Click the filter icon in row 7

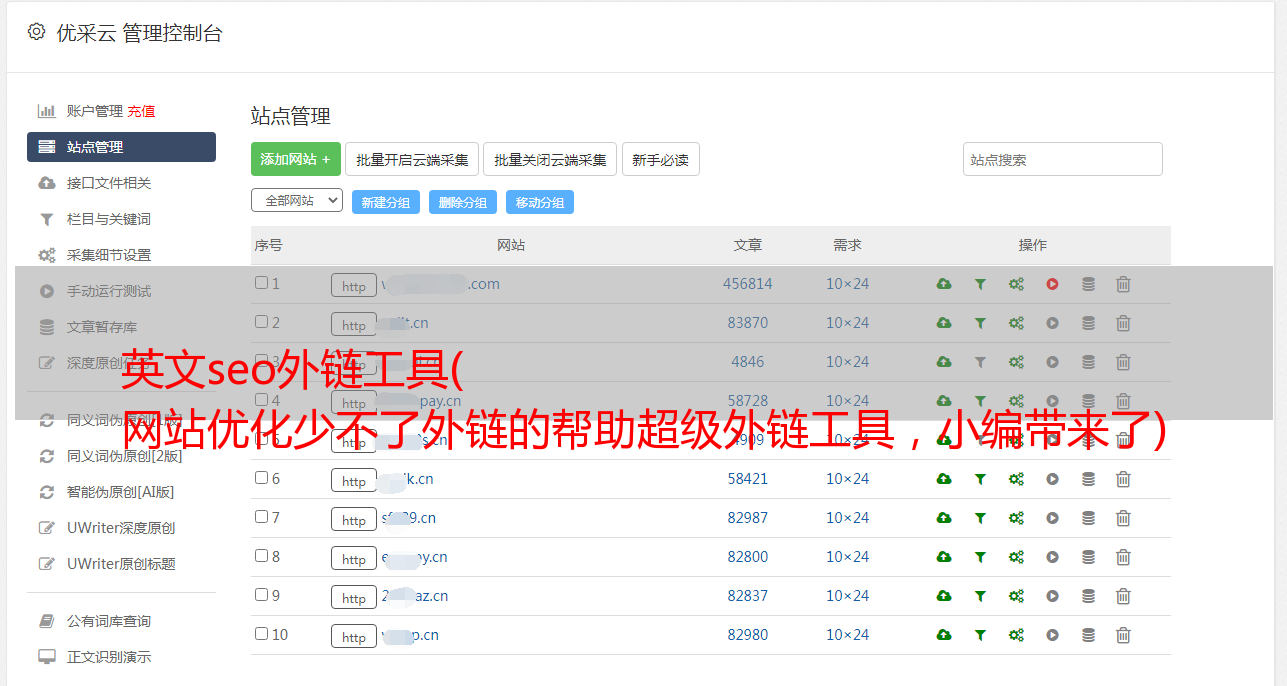[980, 518]
